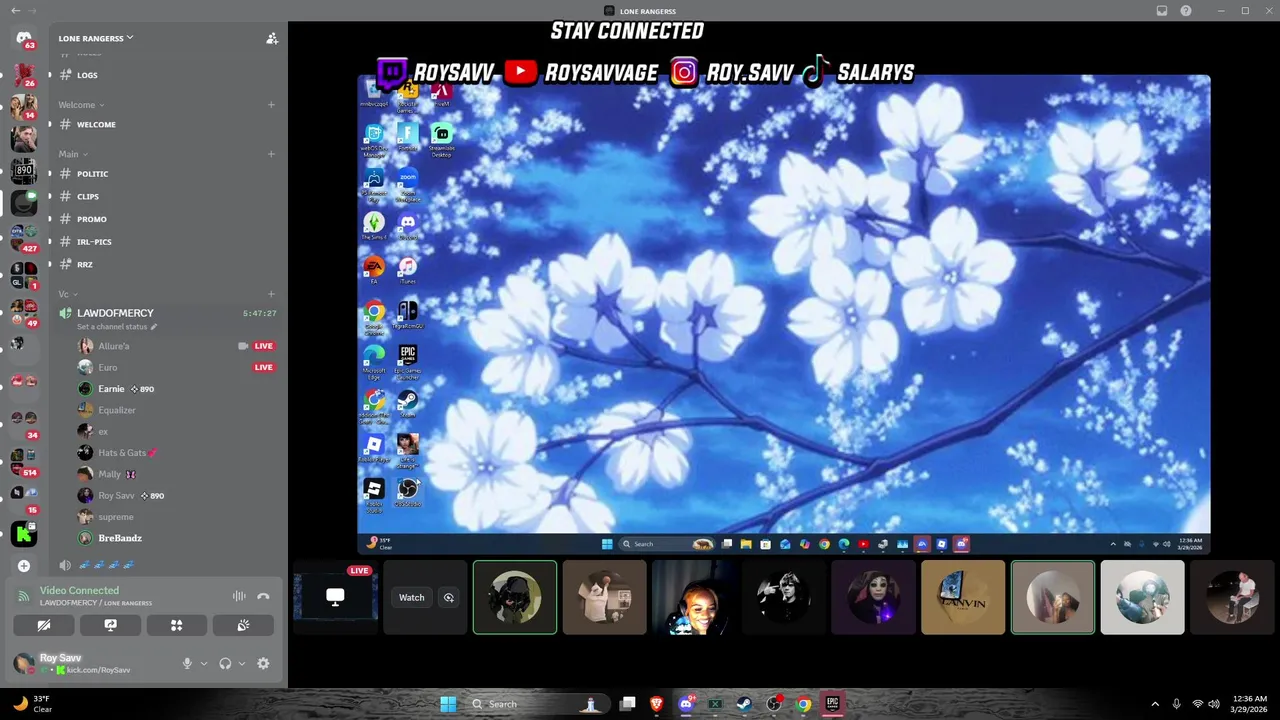The height and width of the screenshot is (720, 1280).
Task: Open Roy Savv user profile panel
Action: coord(86,663)
